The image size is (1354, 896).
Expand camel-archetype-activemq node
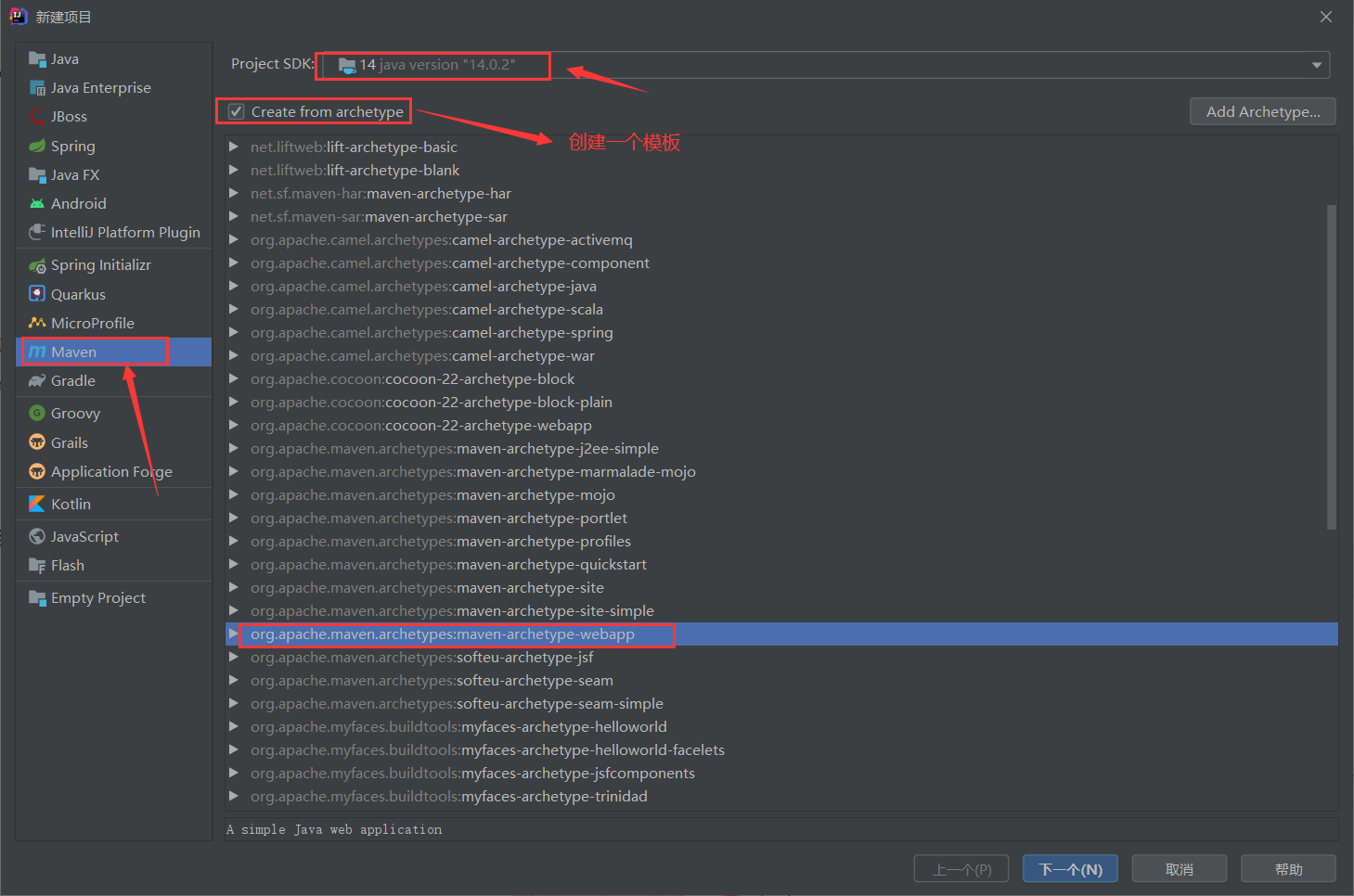pos(234,239)
